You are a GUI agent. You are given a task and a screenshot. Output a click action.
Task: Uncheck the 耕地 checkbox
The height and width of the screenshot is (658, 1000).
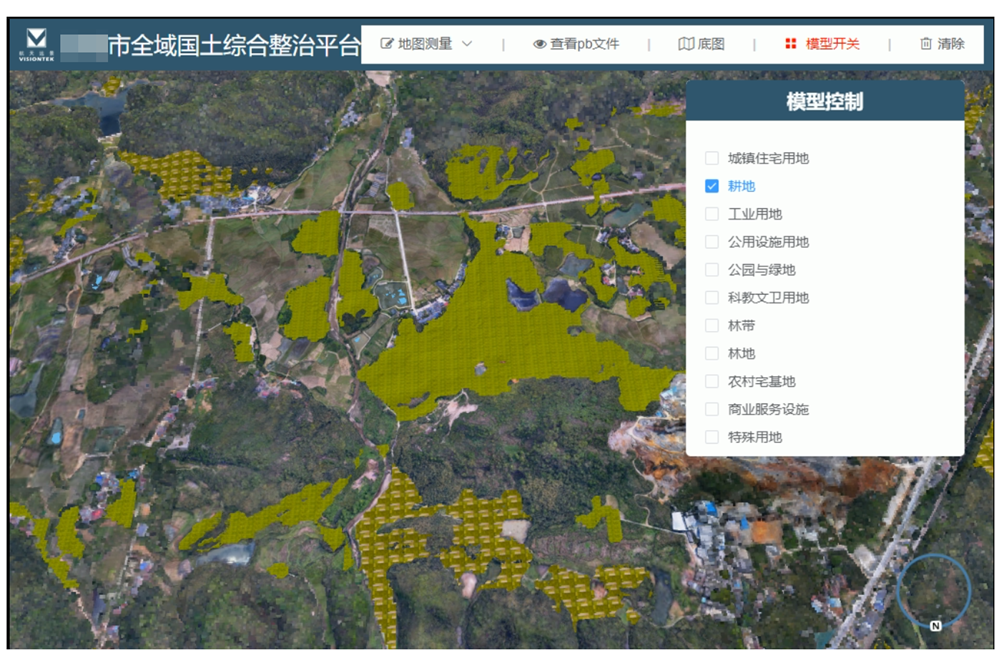[712, 186]
